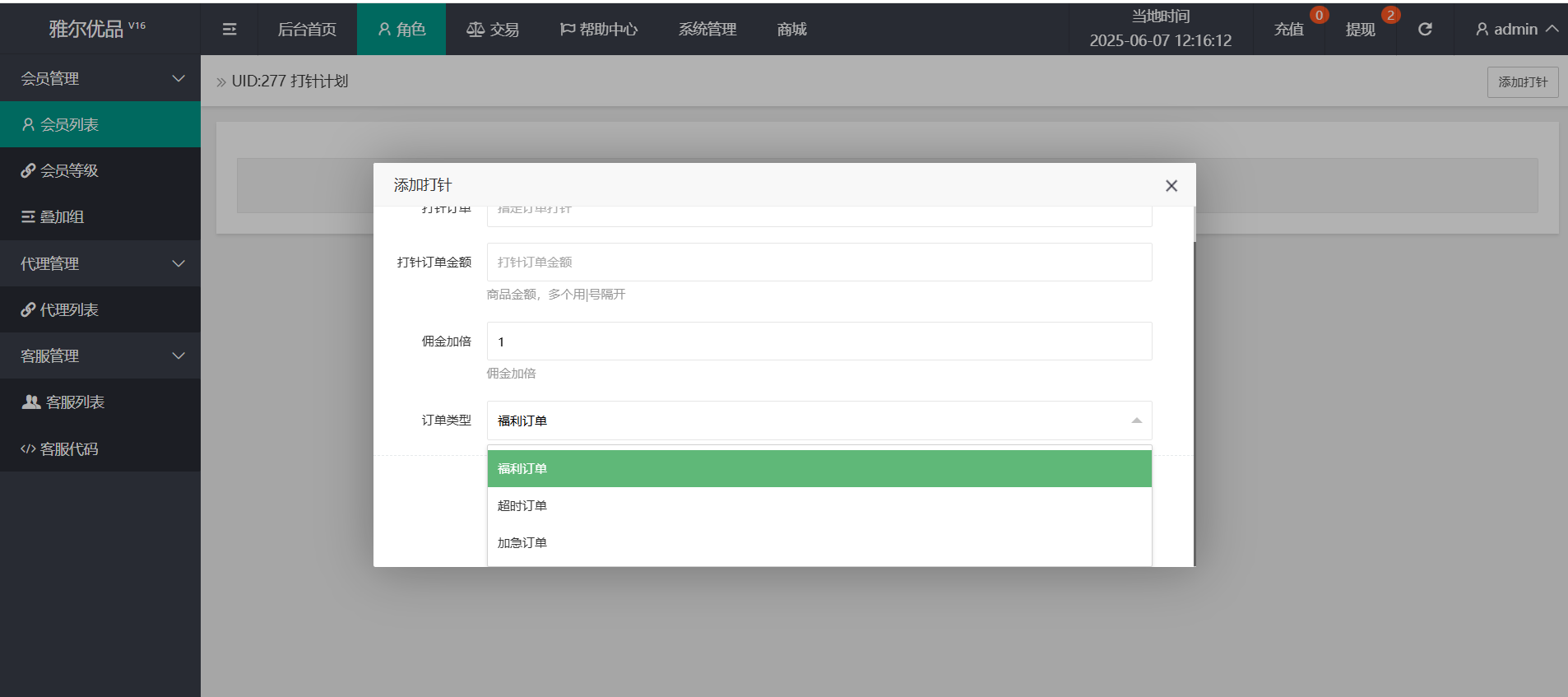This screenshot has width=1568, height=697.
Task: Click the refresh icon in top bar
Action: click(1425, 30)
